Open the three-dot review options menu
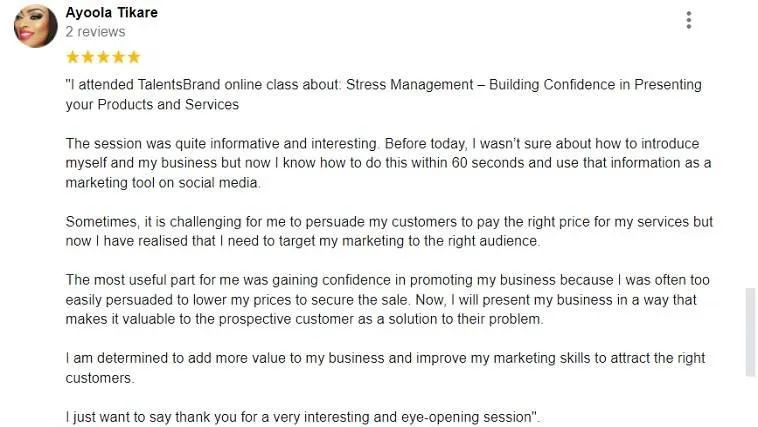758x427 pixels. [688, 20]
